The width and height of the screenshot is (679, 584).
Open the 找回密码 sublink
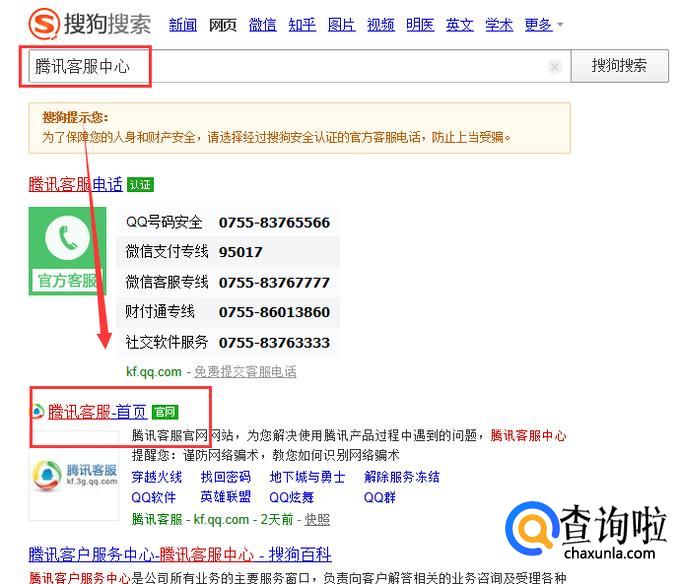pyautogui.click(x=226, y=477)
